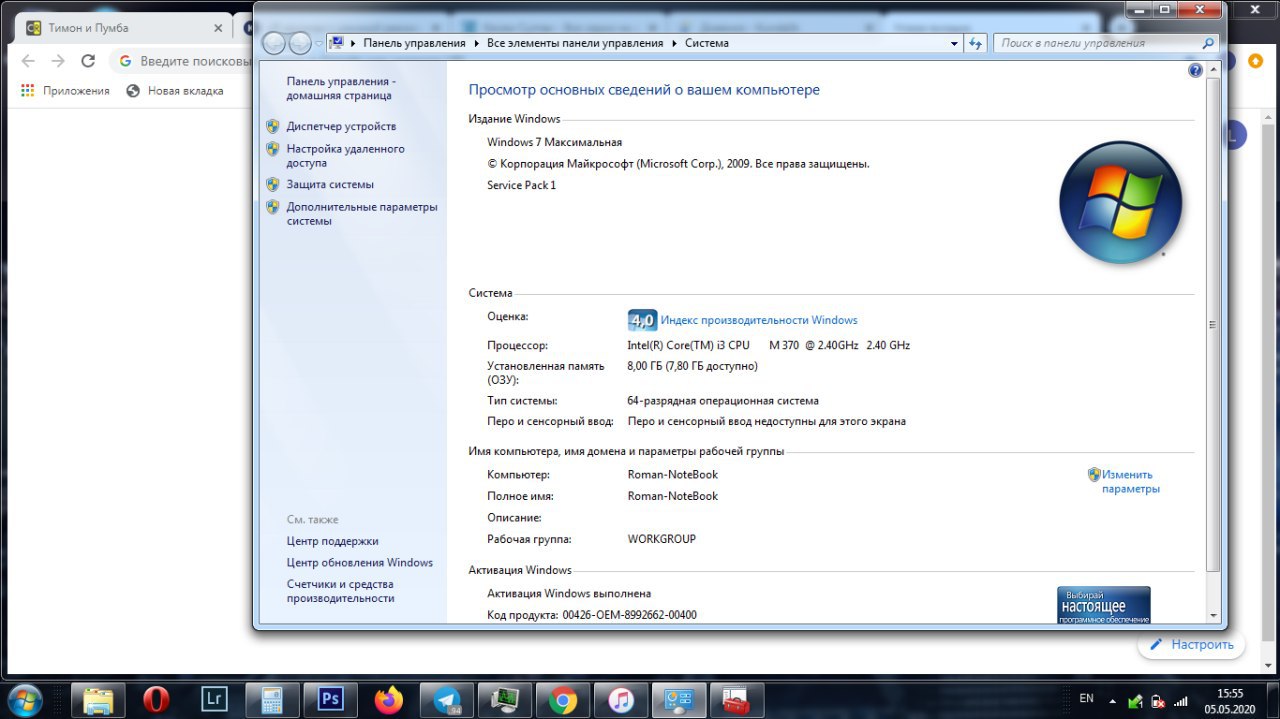Click the scrollbar down arrow
The image size is (1280, 719).
[1213, 614]
